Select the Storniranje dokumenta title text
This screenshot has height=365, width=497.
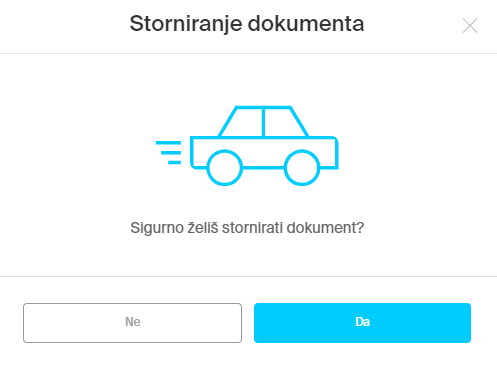(247, 24)
